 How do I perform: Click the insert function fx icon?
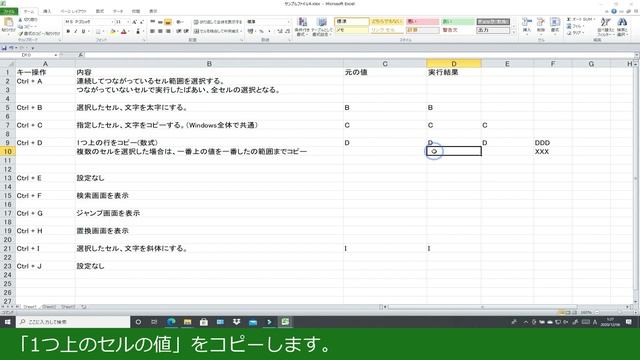point(81,55)
